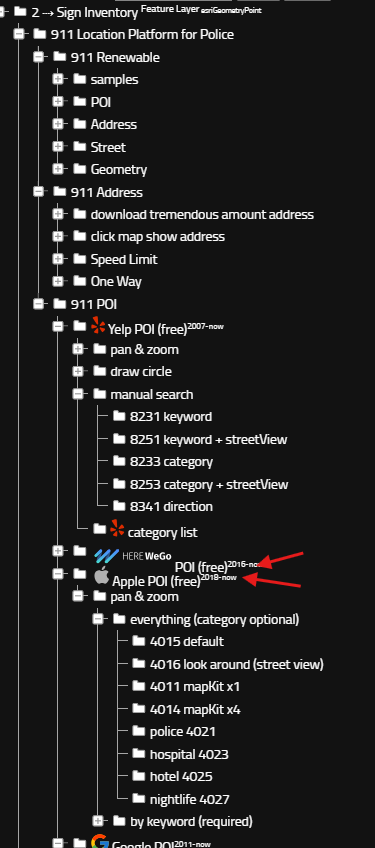Viewport: 375px width, 848px height.
Task: Expand the draw circle node
Action: (x=78, y=372)
